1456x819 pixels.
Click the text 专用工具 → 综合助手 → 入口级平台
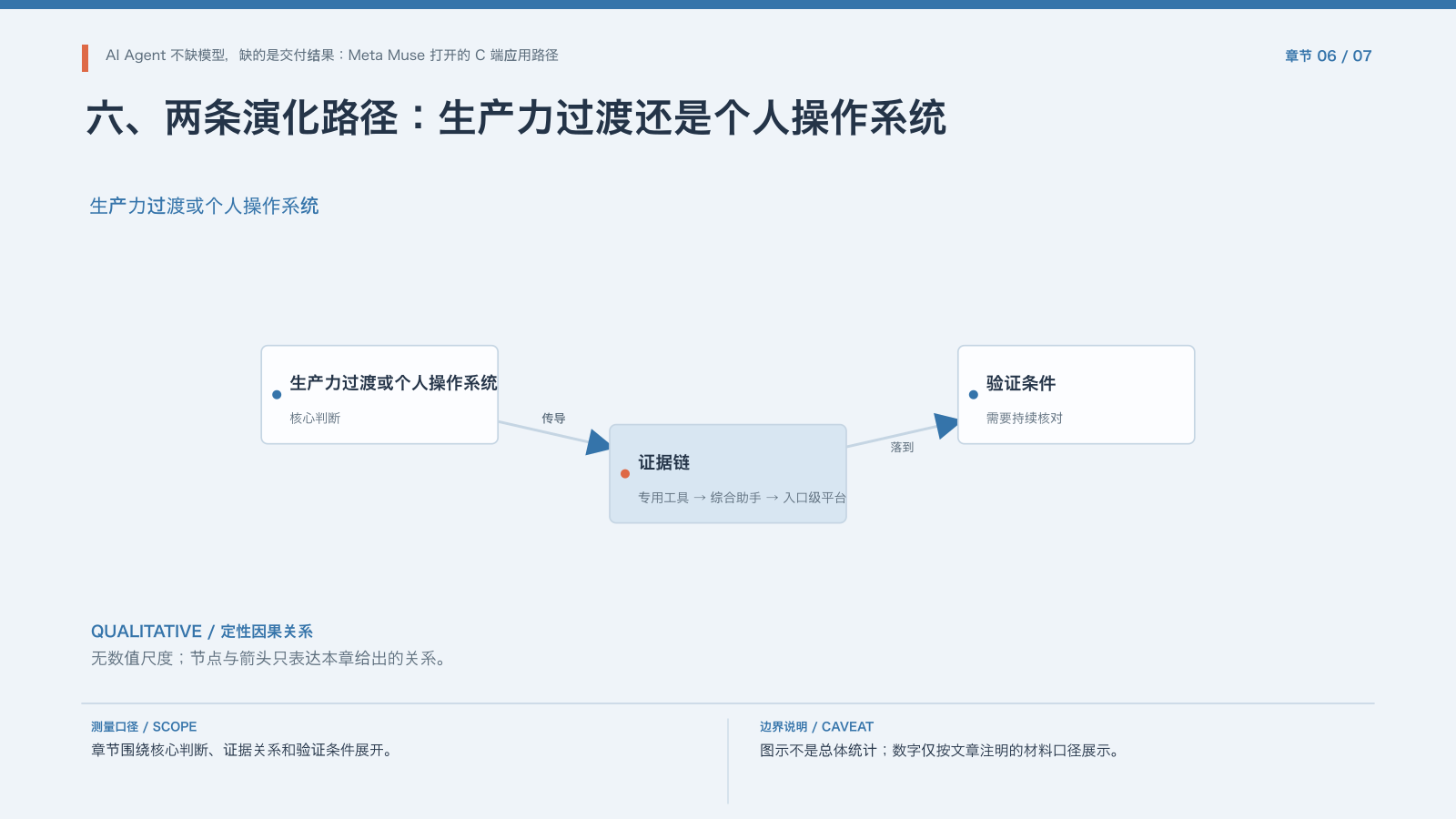click(742, 498)
